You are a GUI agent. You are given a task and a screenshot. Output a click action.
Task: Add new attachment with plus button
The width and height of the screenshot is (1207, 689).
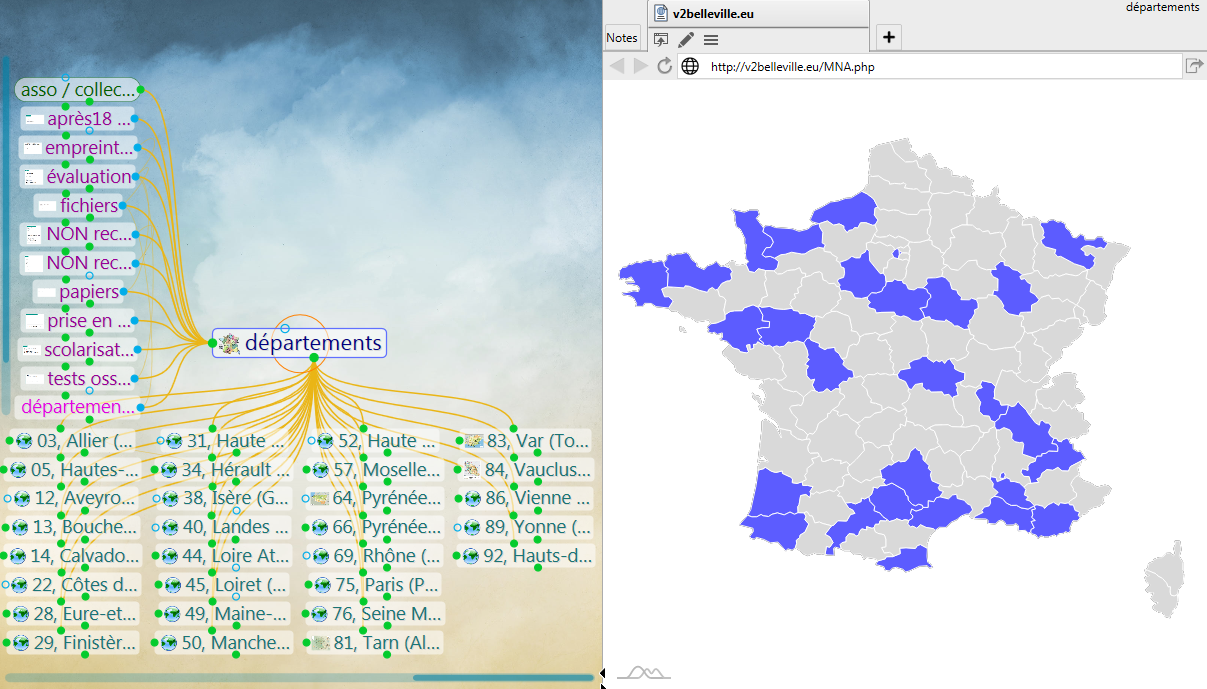[x=889, y=38]
